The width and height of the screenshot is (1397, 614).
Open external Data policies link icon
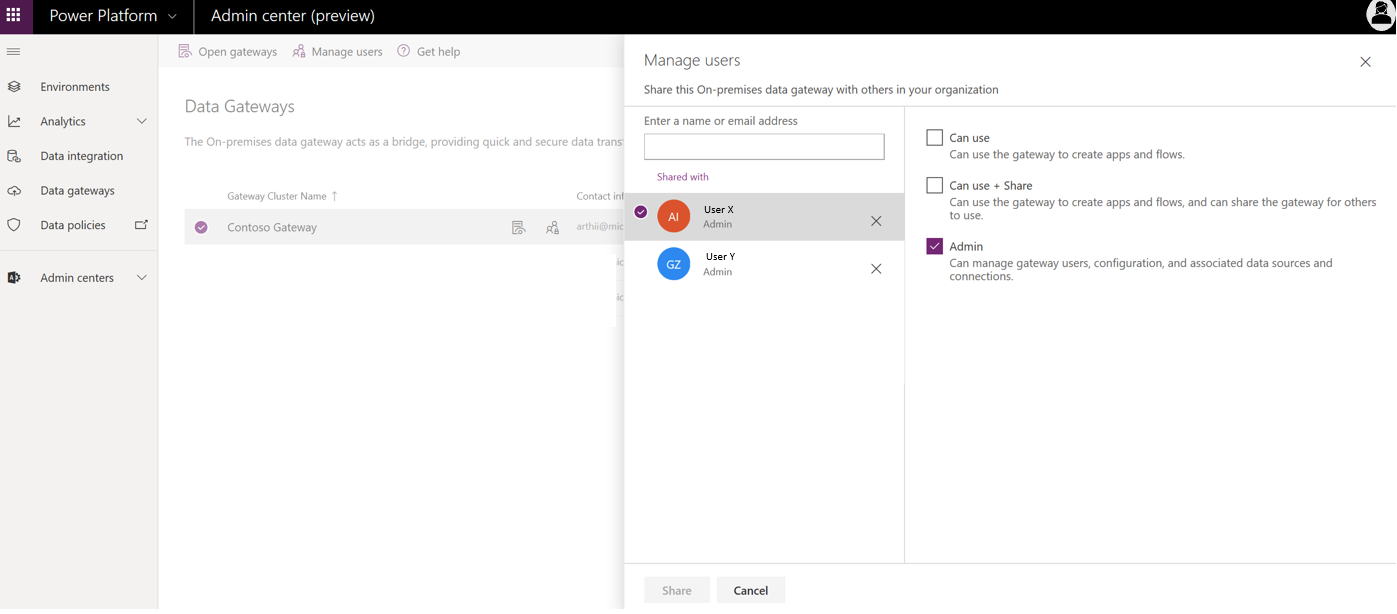point(141,225)
